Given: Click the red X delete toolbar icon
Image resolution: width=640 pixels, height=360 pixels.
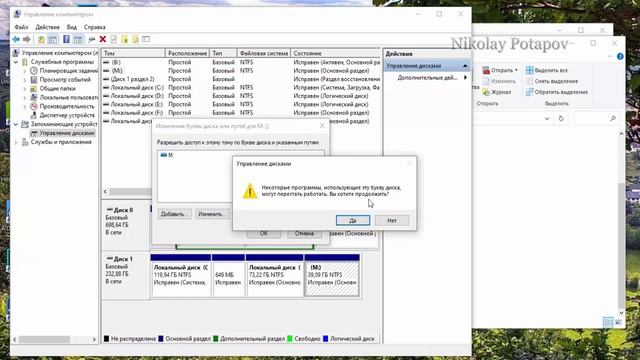Looking at the screenshot, I should click(x=103, y=39).
